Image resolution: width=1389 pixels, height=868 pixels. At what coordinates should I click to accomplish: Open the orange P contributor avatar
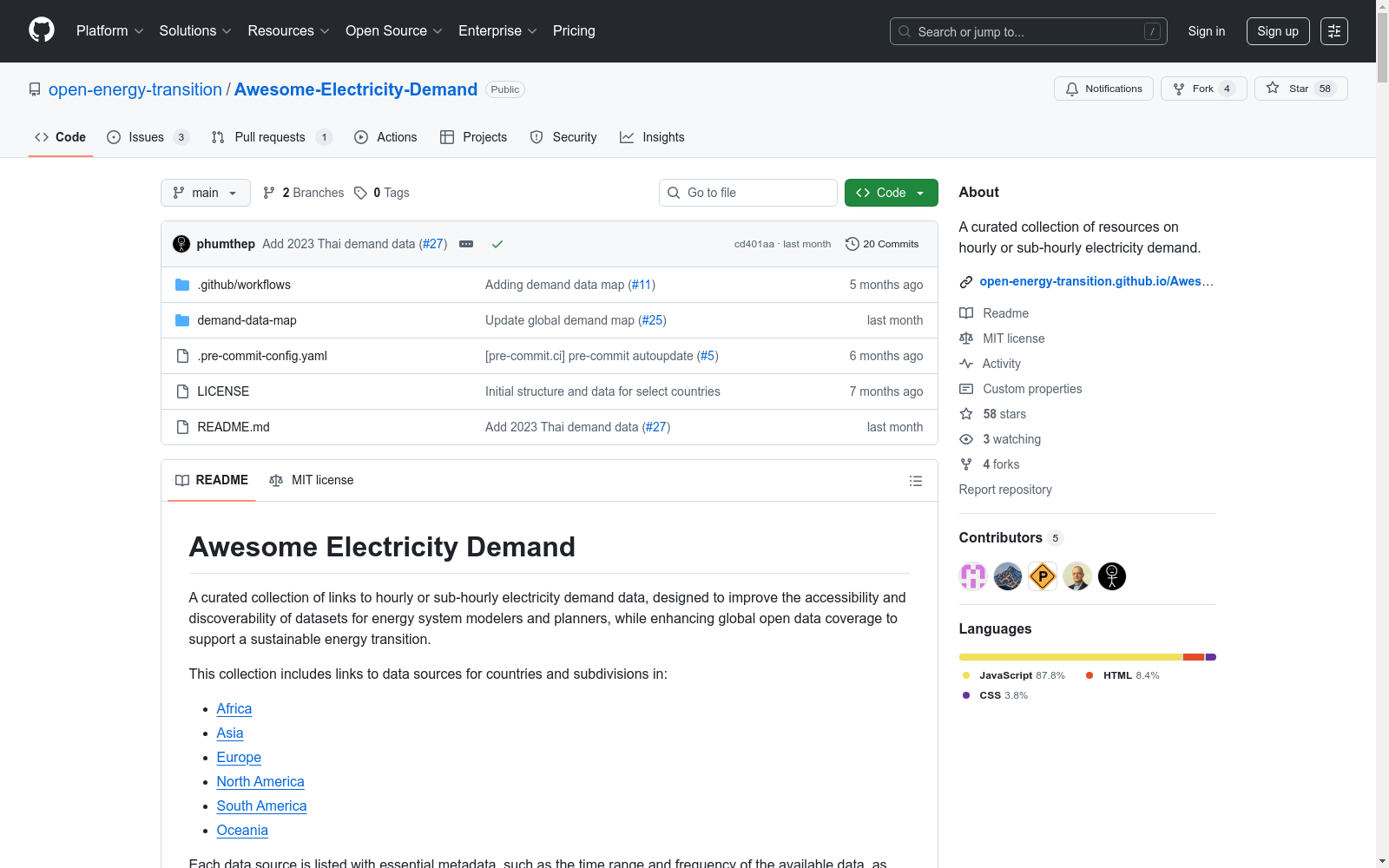pos(1043,576)
